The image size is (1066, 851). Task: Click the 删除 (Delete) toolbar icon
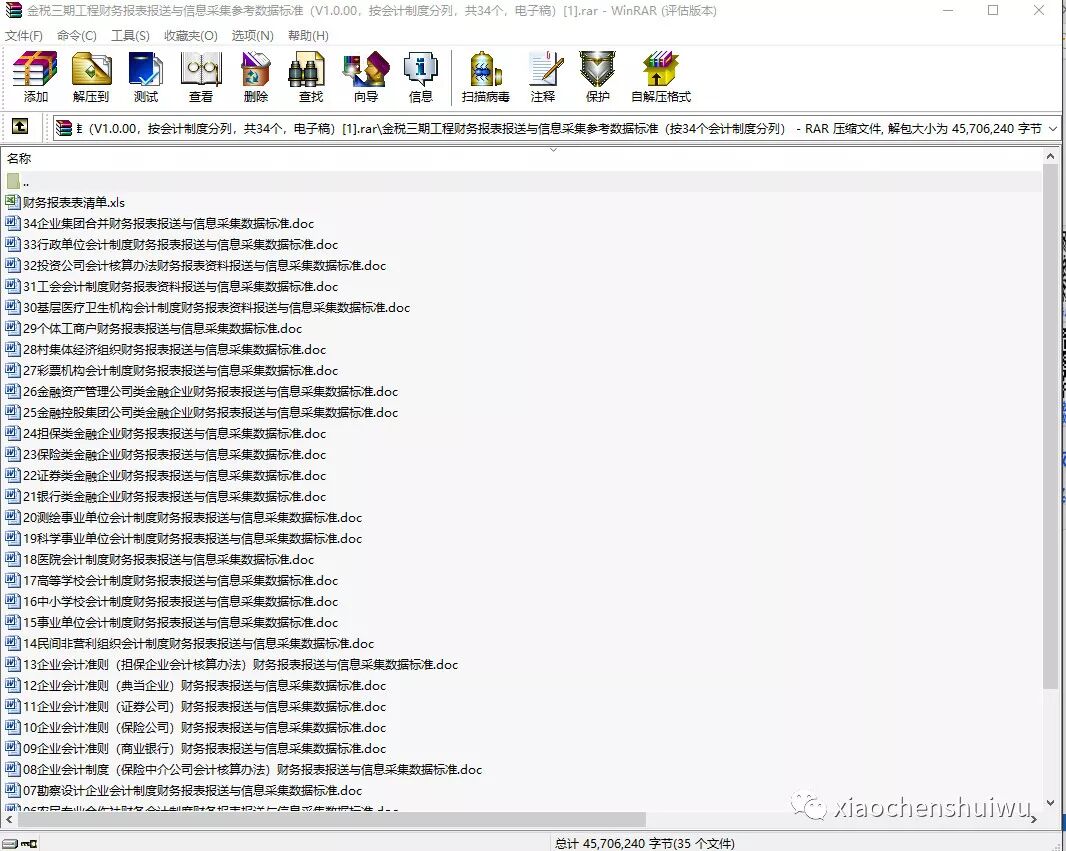[x=256, y=76]
